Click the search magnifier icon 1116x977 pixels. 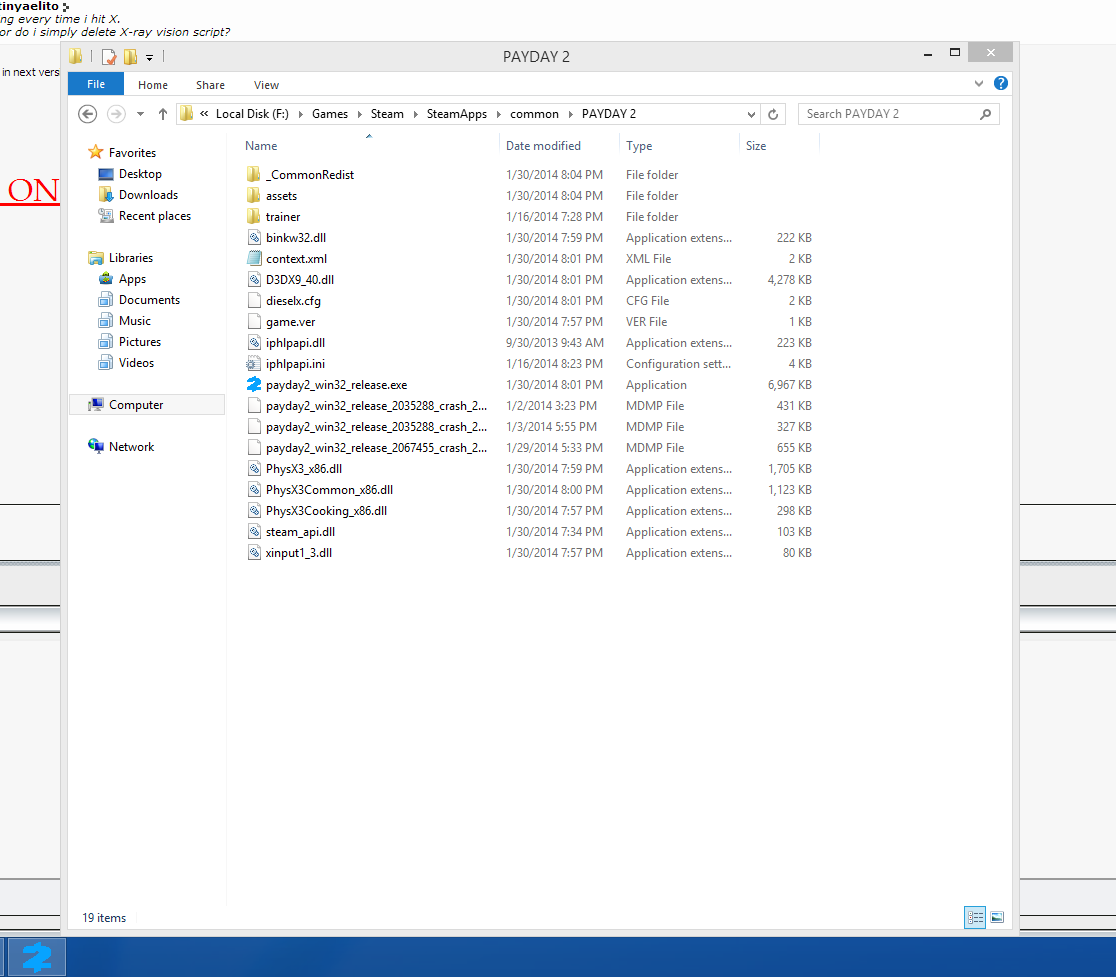click(x=986, y=114)
